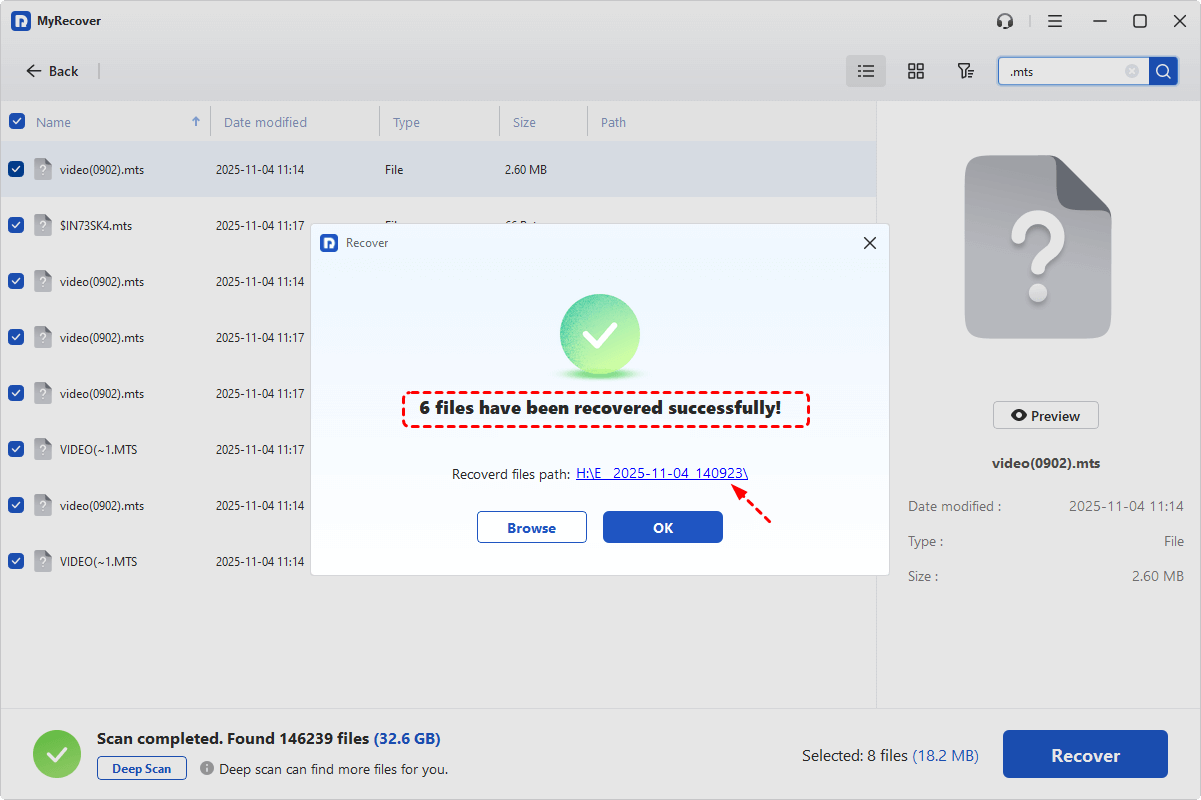Image resolution: width=1201 pixels, height=800 pixels.
Task: Close the Recover dialog
Action: click(869, 243)
